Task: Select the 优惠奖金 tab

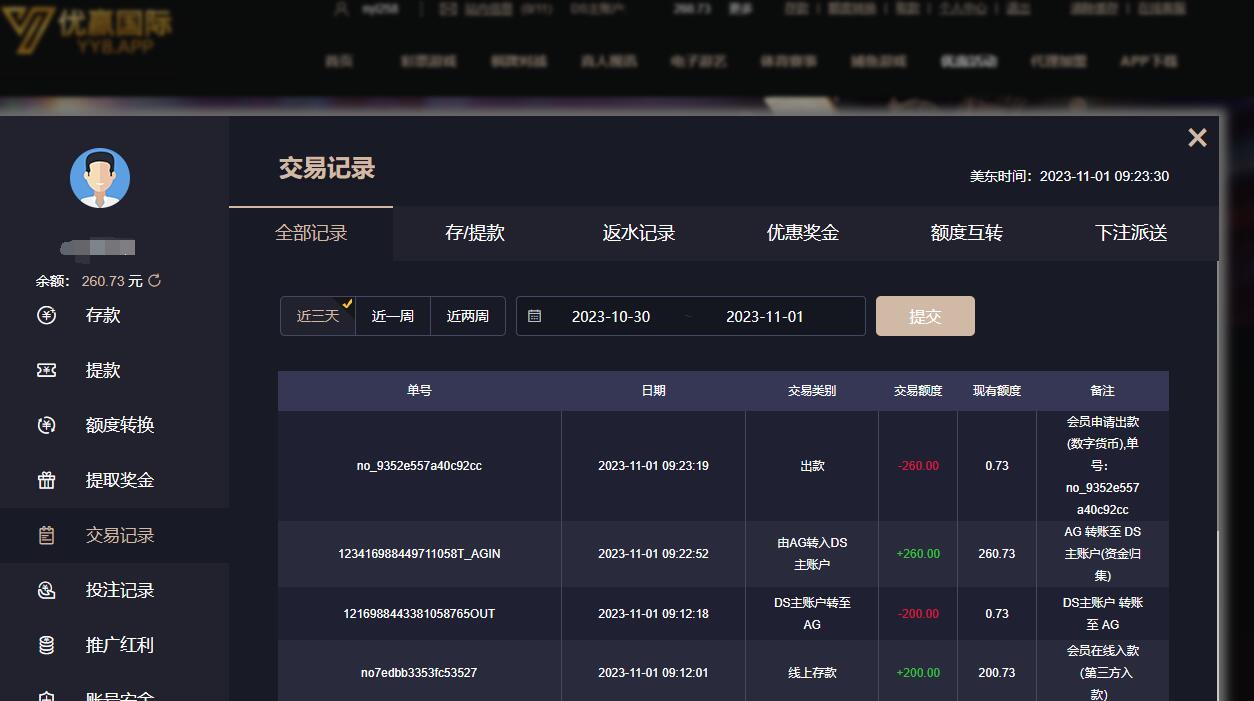Action: (803, 233)
